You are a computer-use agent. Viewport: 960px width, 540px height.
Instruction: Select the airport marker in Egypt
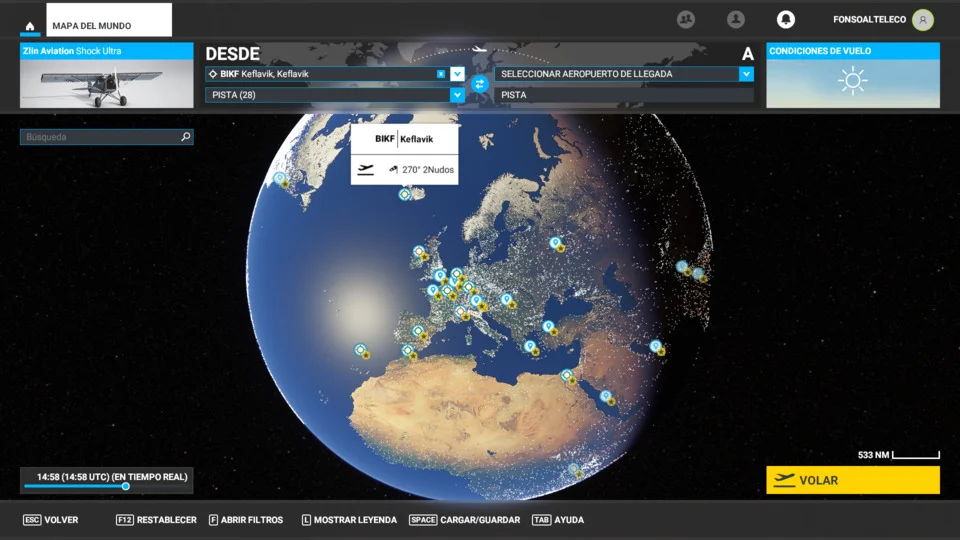tap(568, 376)
